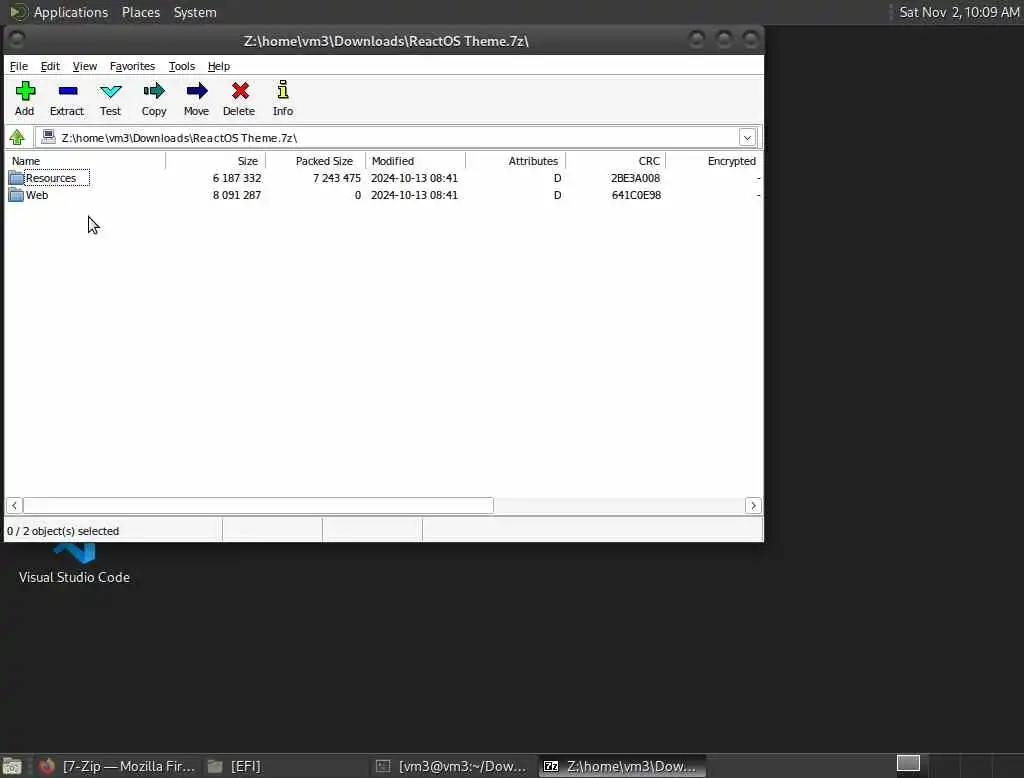The height and width of the screenshot is (778, 1024).
Task: Click the red Delete icon
Action: tap(240, 91)
